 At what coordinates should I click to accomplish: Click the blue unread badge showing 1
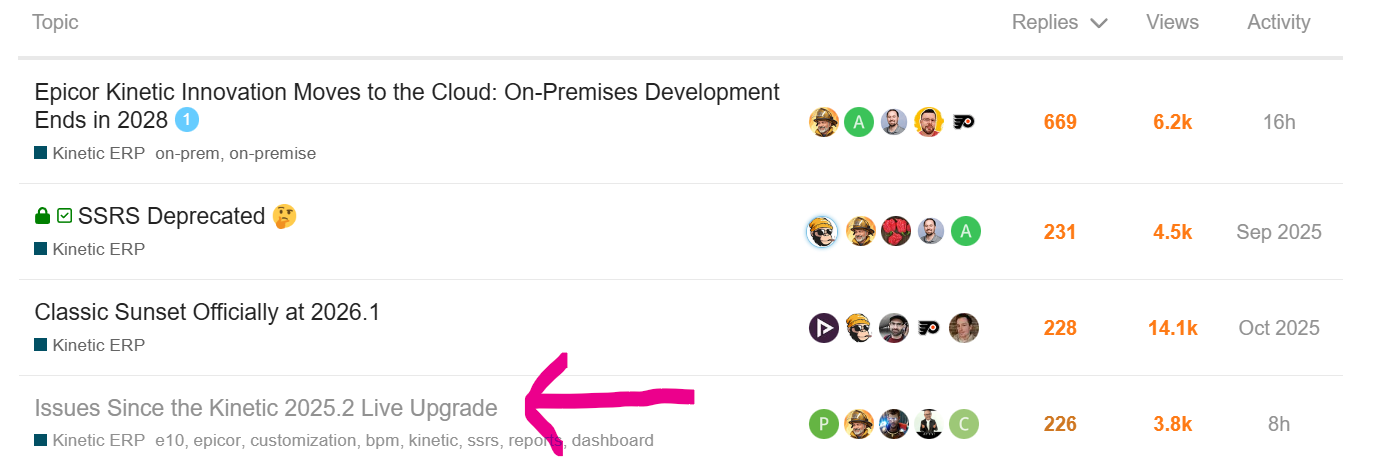[187, 121]
